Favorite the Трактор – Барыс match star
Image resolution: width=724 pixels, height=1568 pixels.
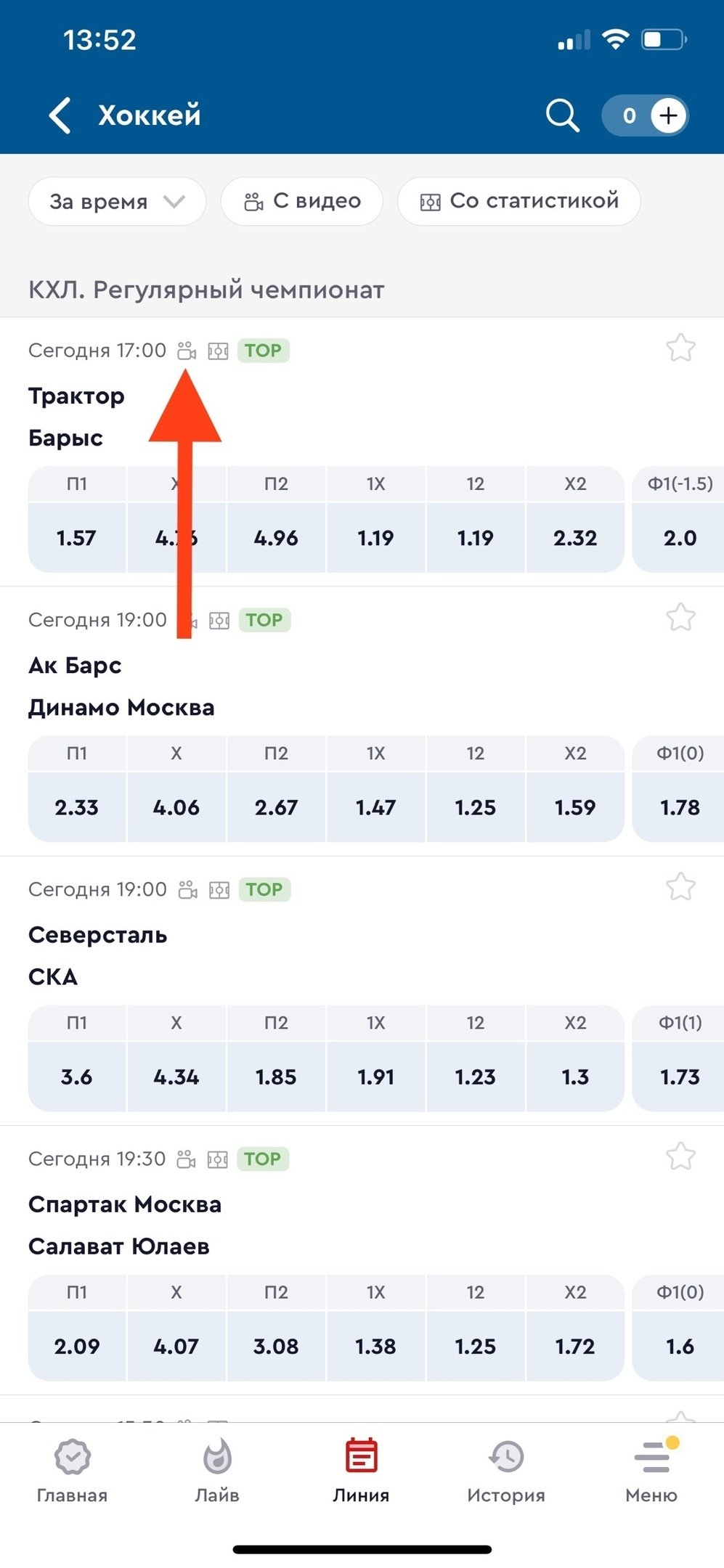click(680, 348)
